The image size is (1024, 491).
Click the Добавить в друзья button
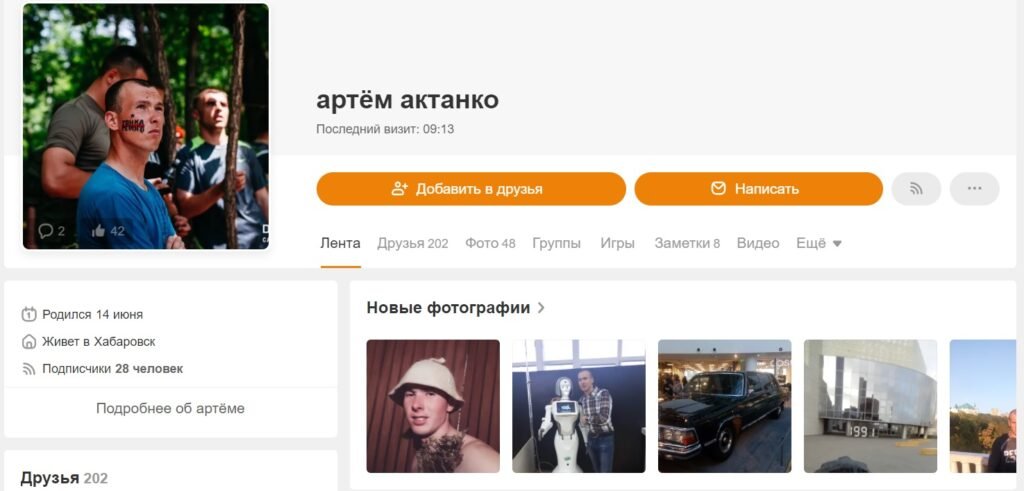(471, 189)
